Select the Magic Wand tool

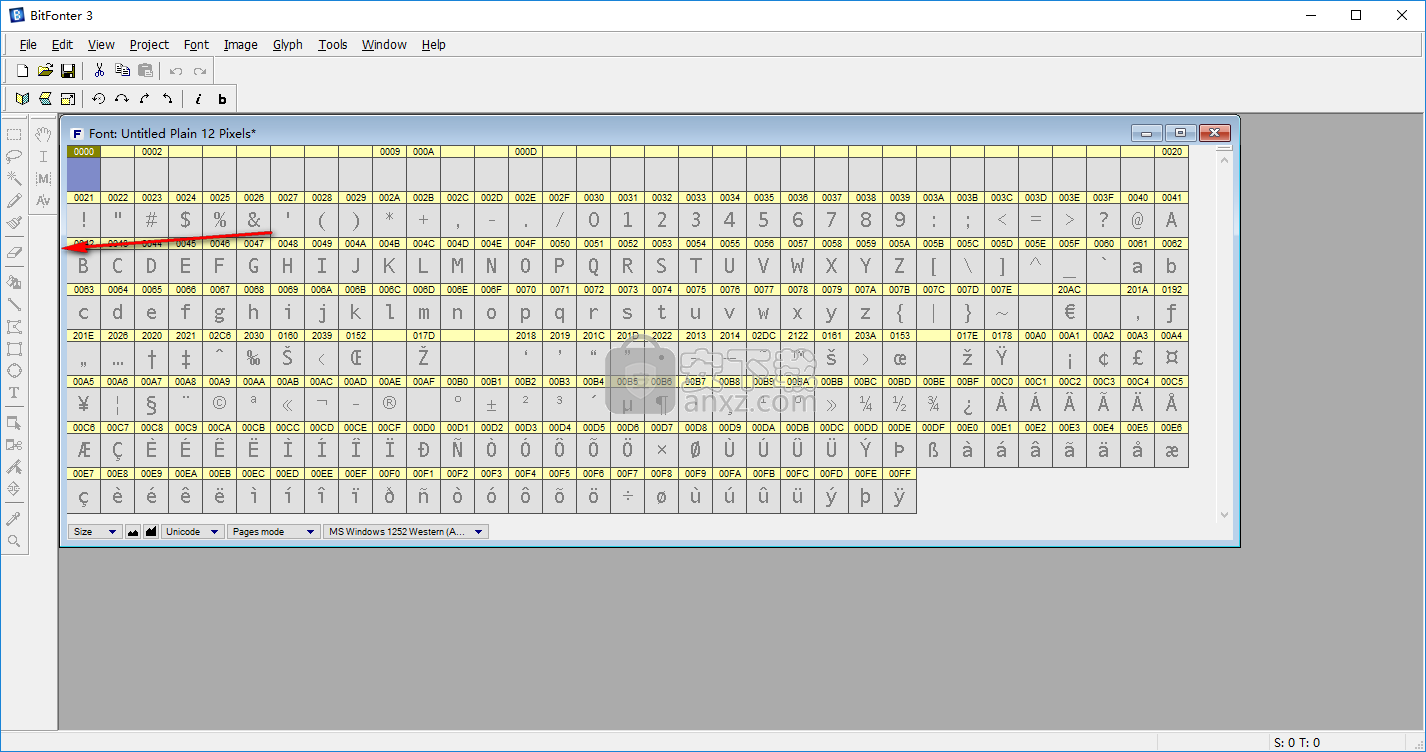[x=14, y=178]
